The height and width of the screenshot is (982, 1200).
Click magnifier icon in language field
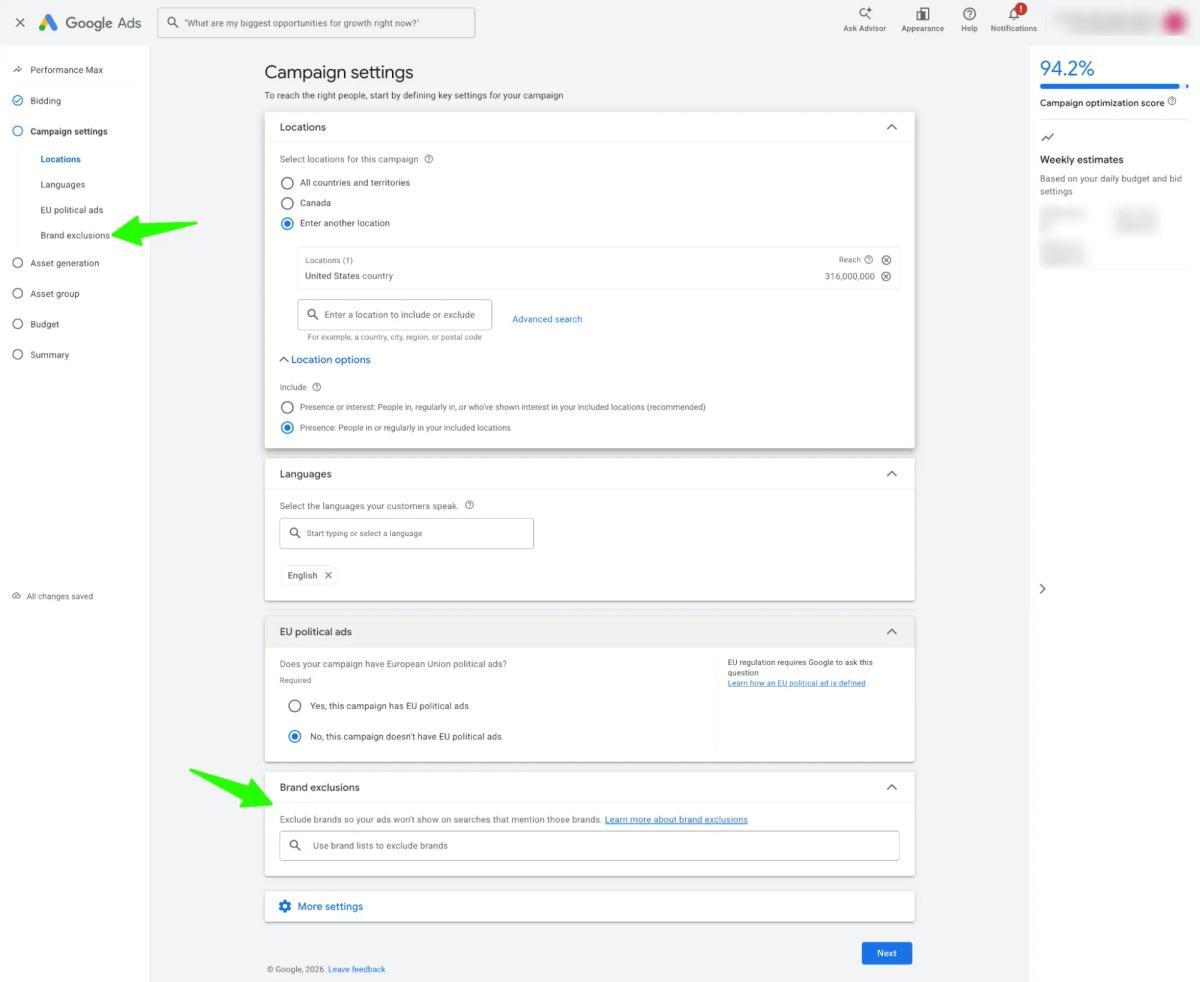[x=295, y=533]
